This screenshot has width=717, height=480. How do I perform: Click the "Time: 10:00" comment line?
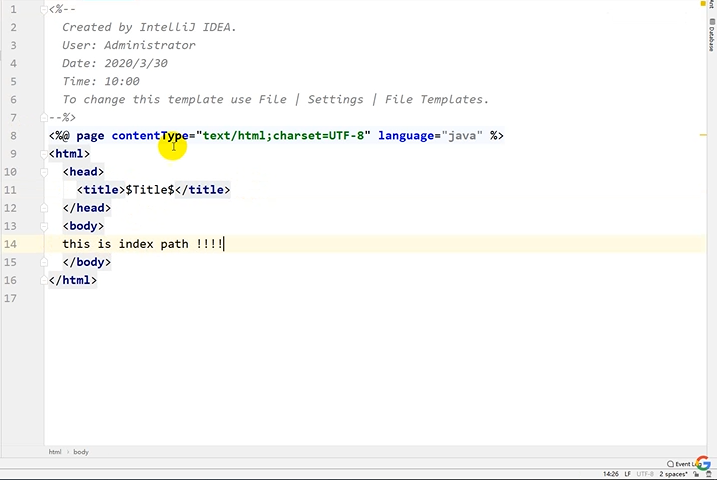pos(101,81)
